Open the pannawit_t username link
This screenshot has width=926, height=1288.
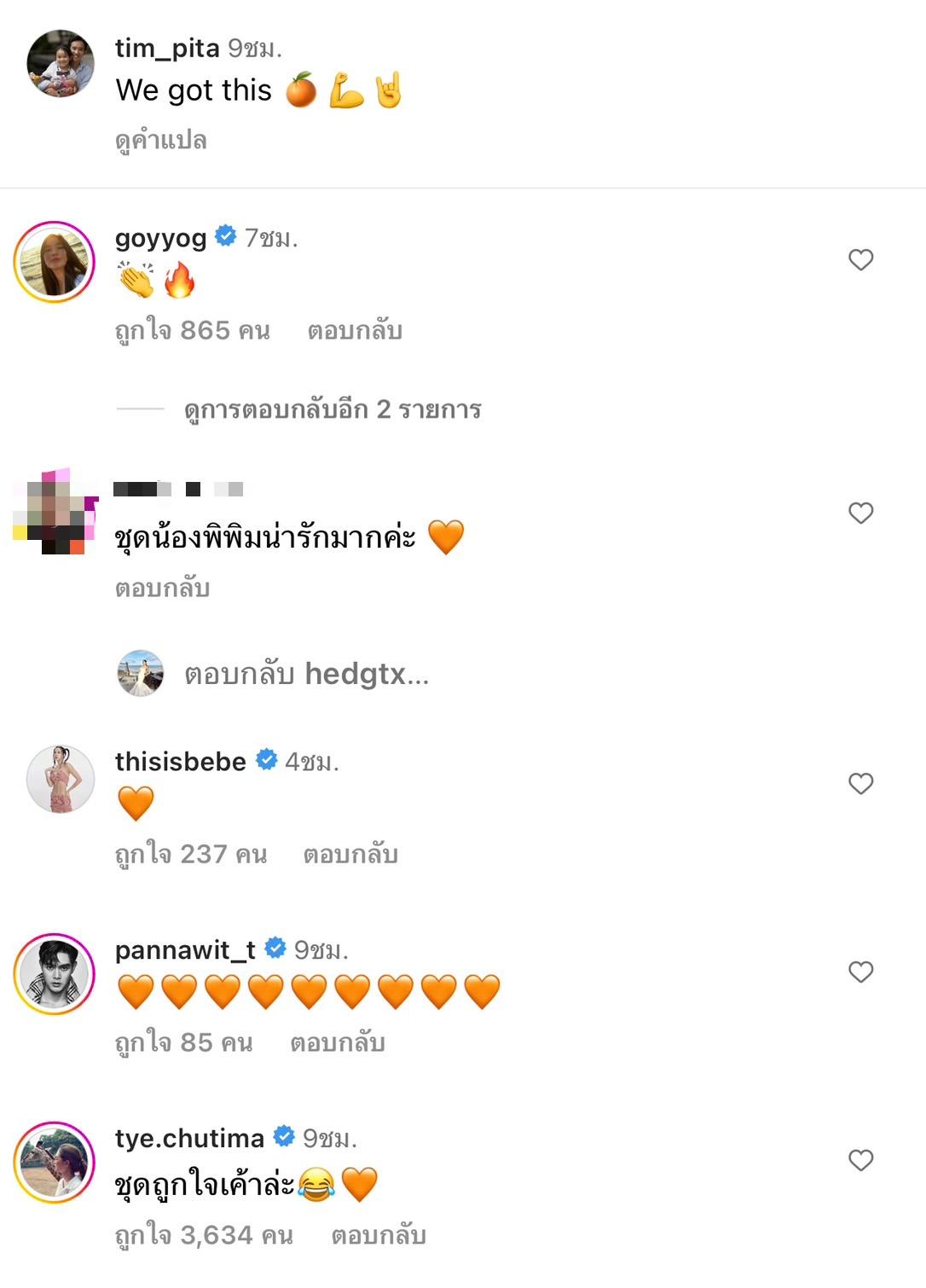185,949
